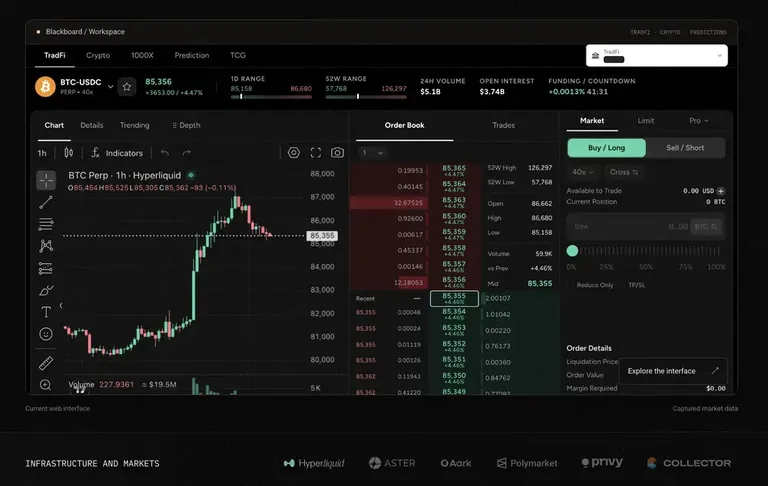
Task: Open the Indicators fx menu
Action: point(117,153)
